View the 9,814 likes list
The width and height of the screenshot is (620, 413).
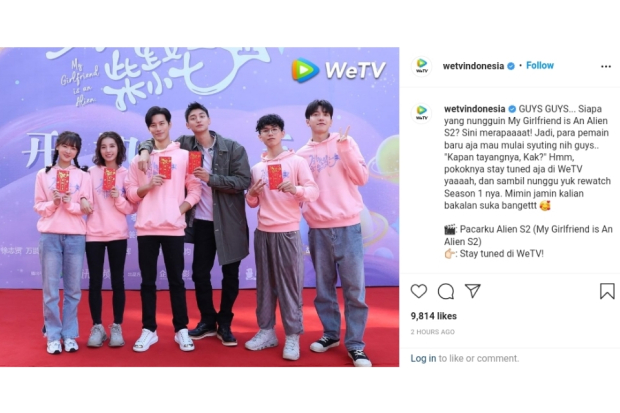(x=433, y=316)
